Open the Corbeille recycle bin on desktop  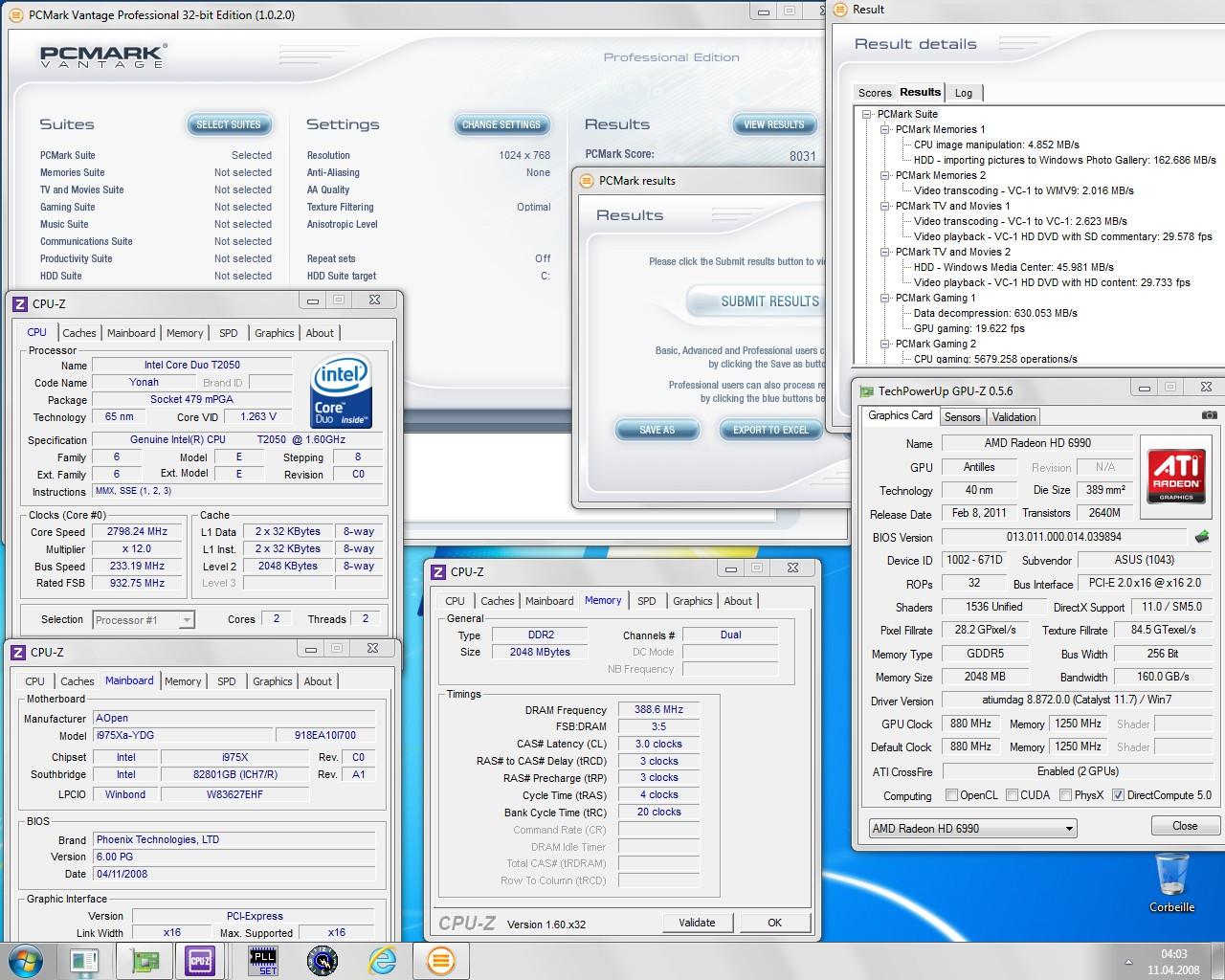point(1171,882)
